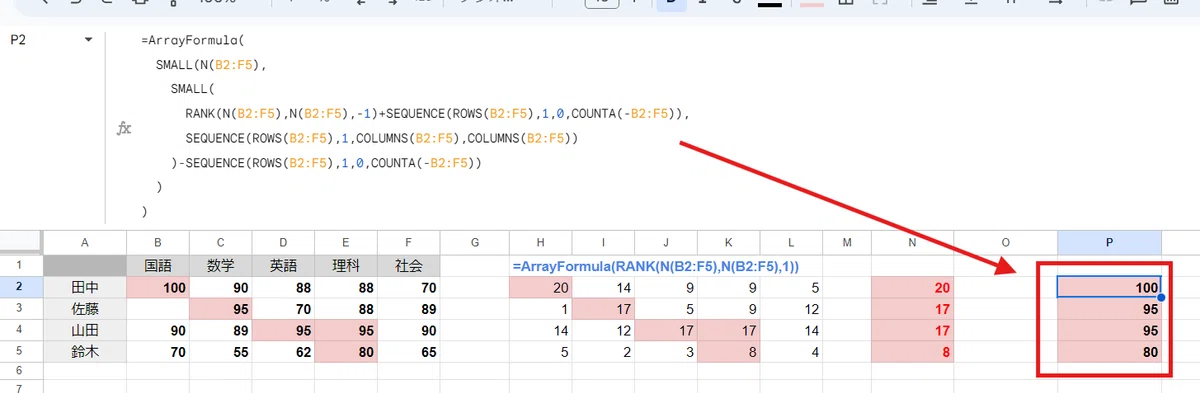Select column A header
This screenshot has width=1200, height=393.
point(85,243)
